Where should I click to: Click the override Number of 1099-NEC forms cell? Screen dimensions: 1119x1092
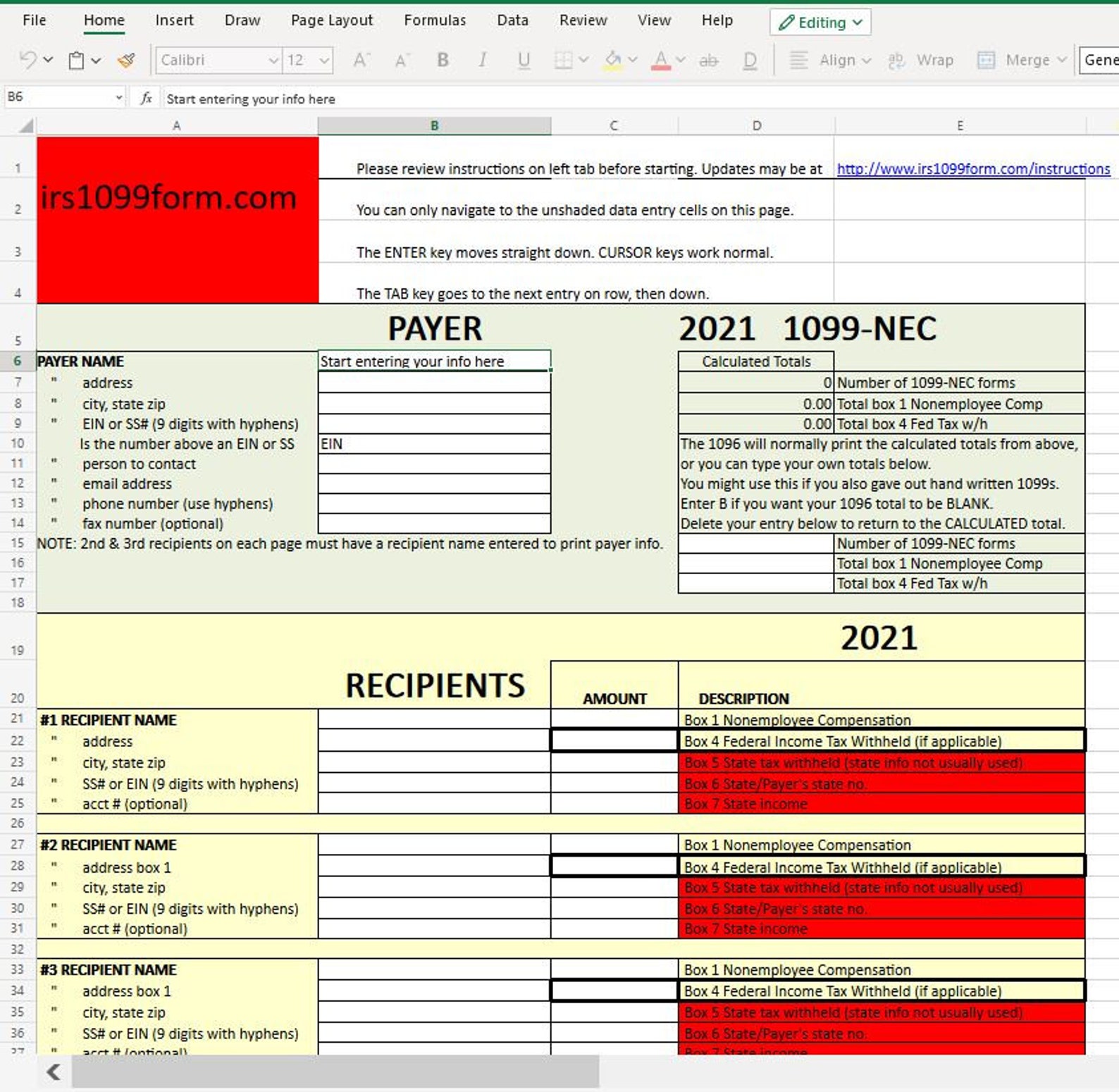pos(755,544)
